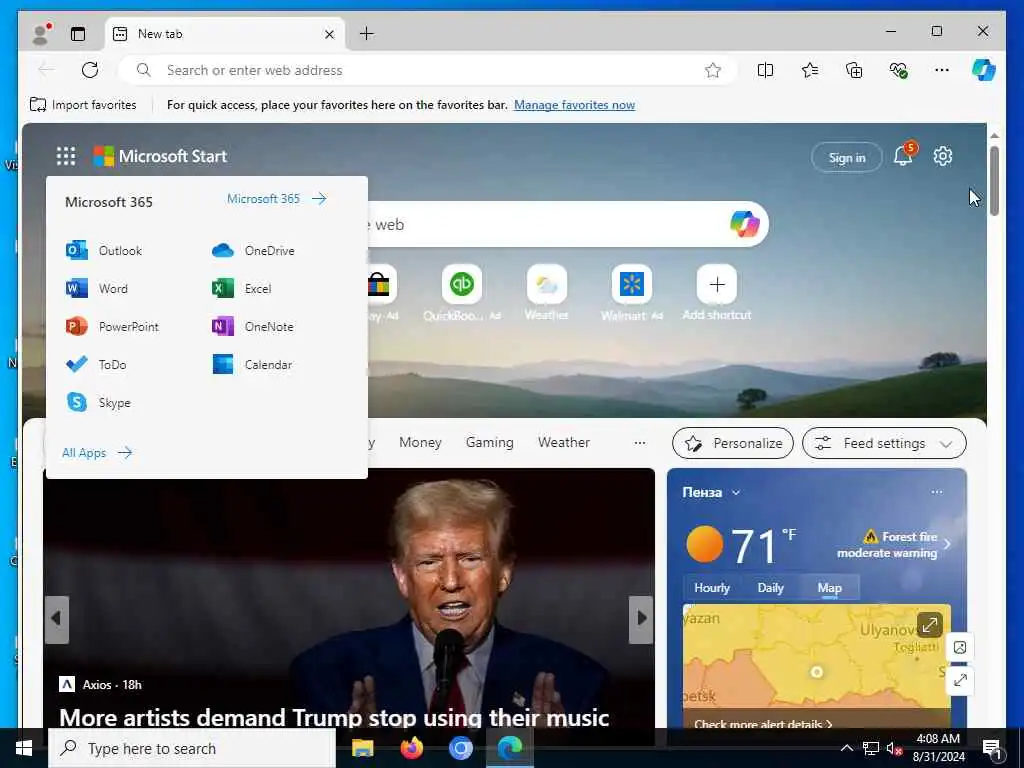Click the Windows Start button

[24, 748]
